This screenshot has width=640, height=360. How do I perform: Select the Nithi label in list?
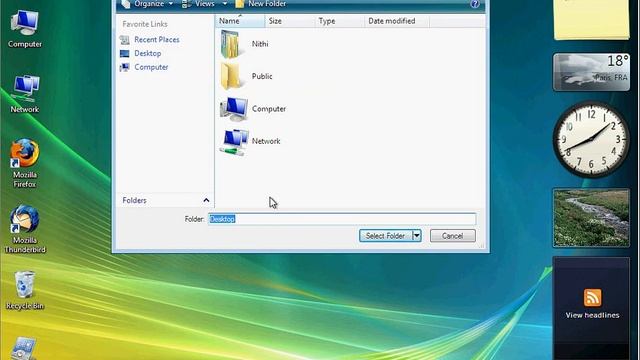click(260, 44)
